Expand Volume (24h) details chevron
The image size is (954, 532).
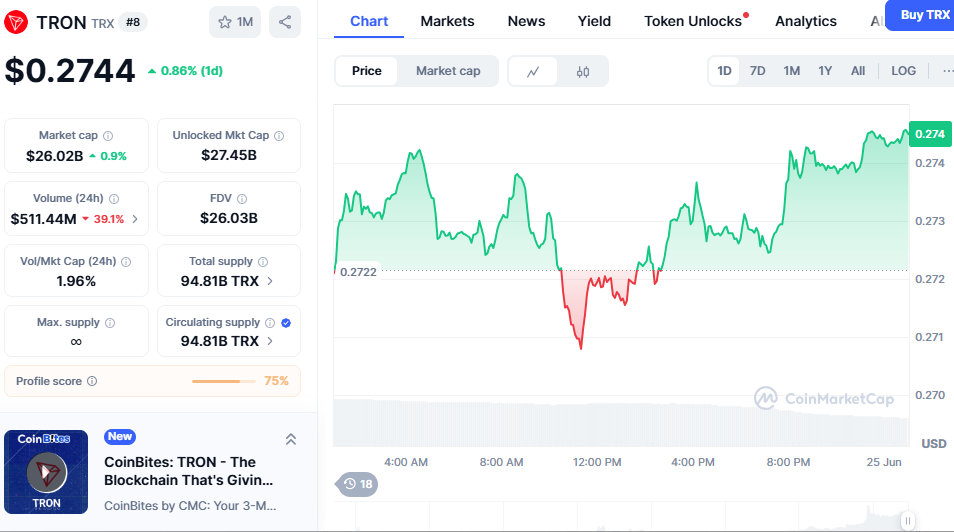pyautogui.click(x=135, y=219)
